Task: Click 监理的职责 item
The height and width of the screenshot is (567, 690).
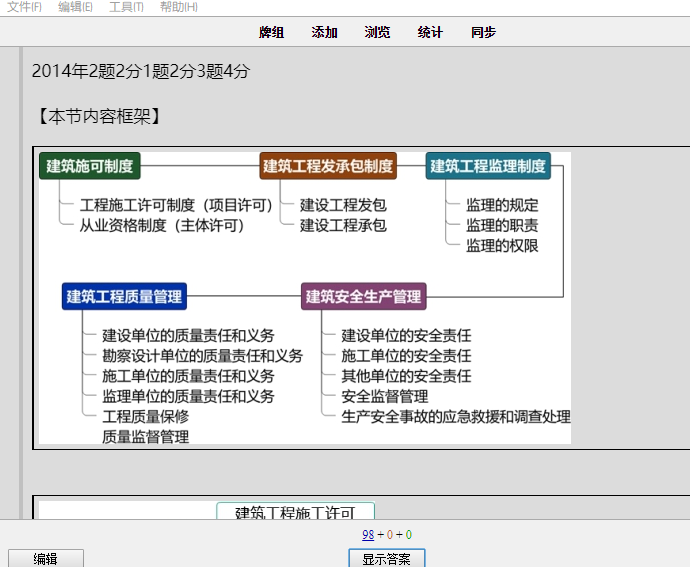Action: [x=502, y=225]
